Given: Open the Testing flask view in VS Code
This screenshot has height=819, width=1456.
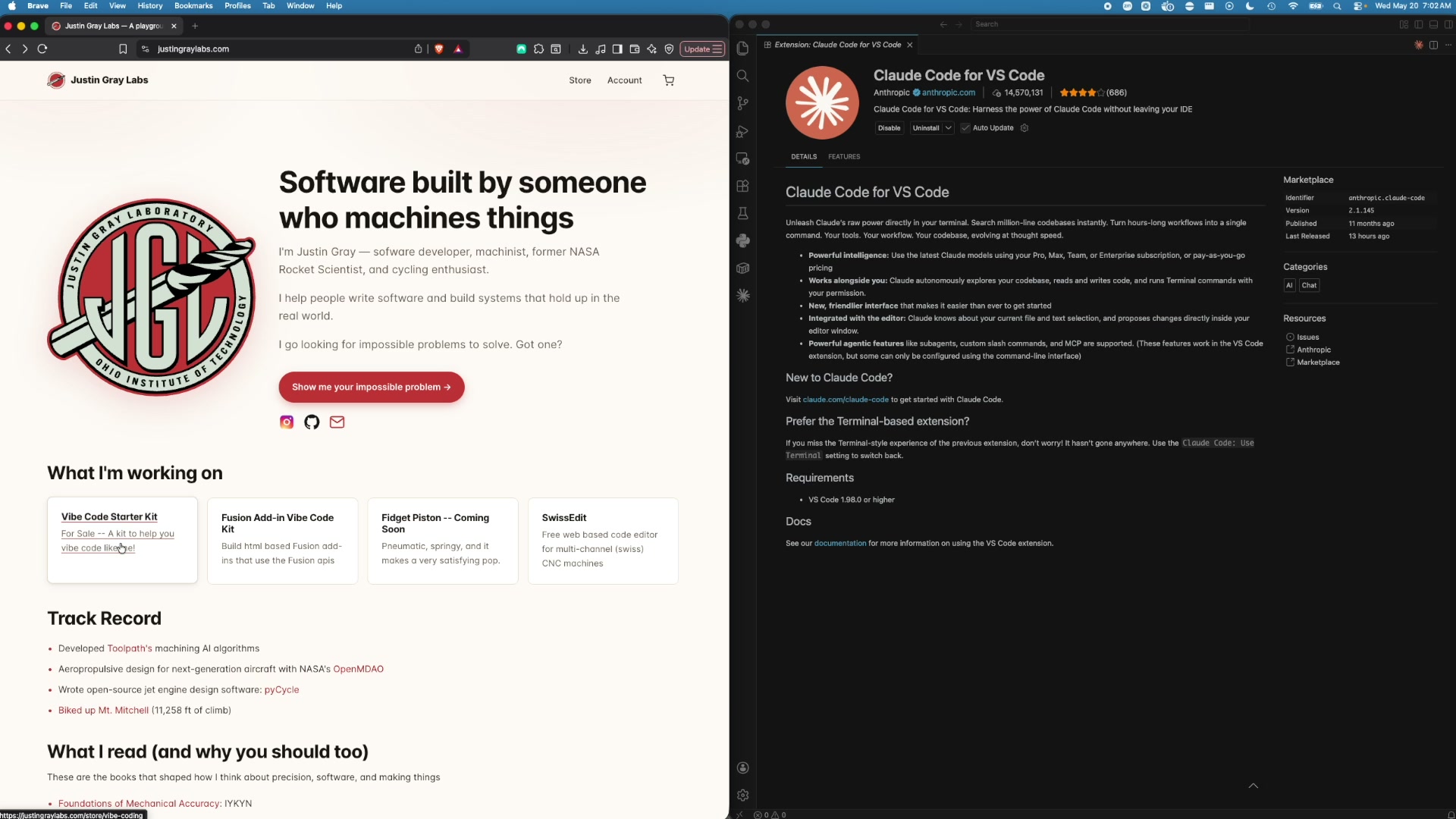Looking at the screenshot, I should pos(743,213).
